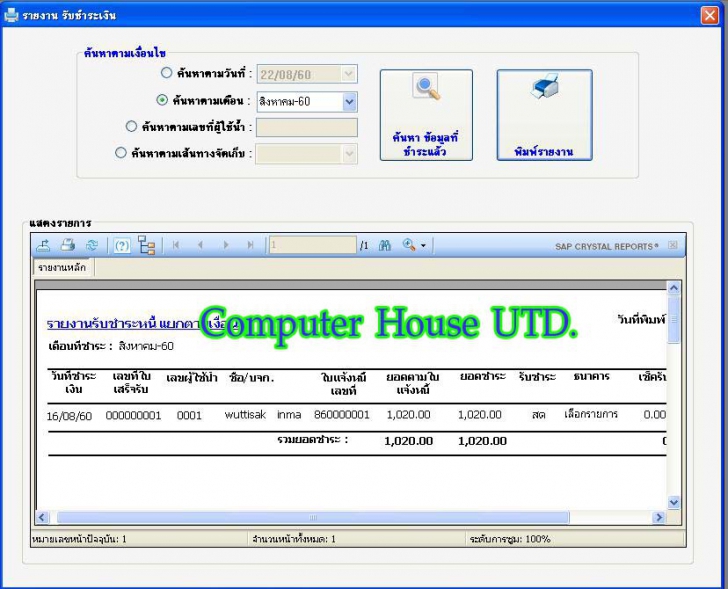Select ค้นหาตามเลขที่ผู้ใช้น้ำ radio option
This screenshot has width=728, height=589.
click(131, 126)
